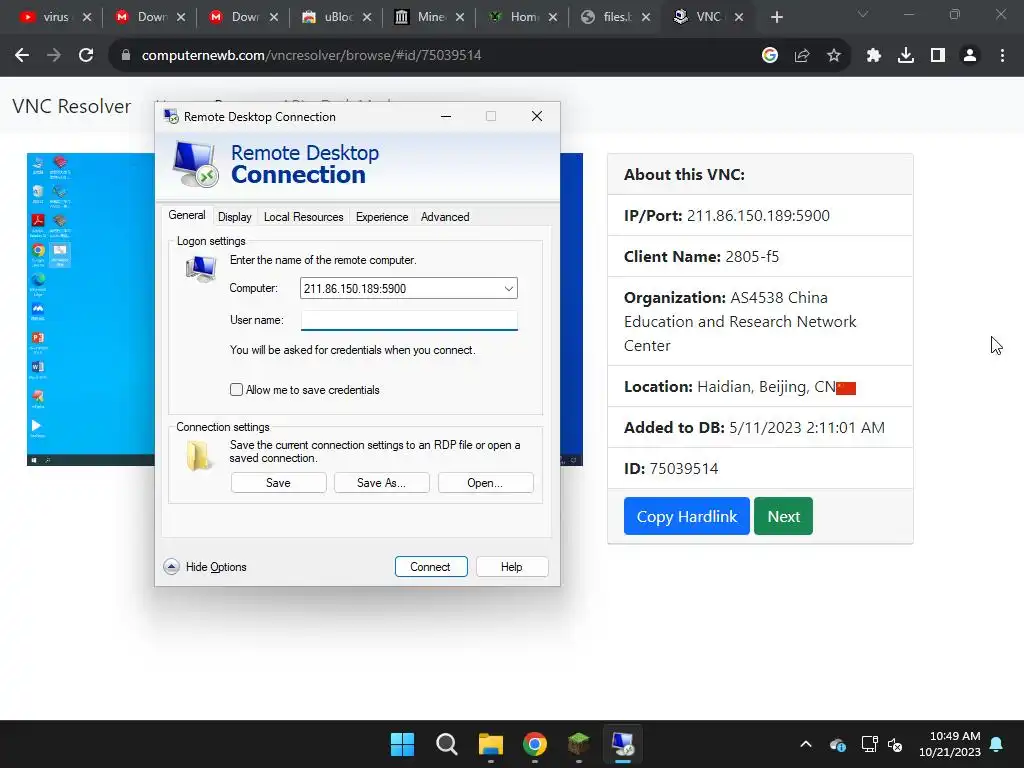The height and width of the screenshot is (768, 1024).
Task: Click the Save As... button
Action: point(381,483)
